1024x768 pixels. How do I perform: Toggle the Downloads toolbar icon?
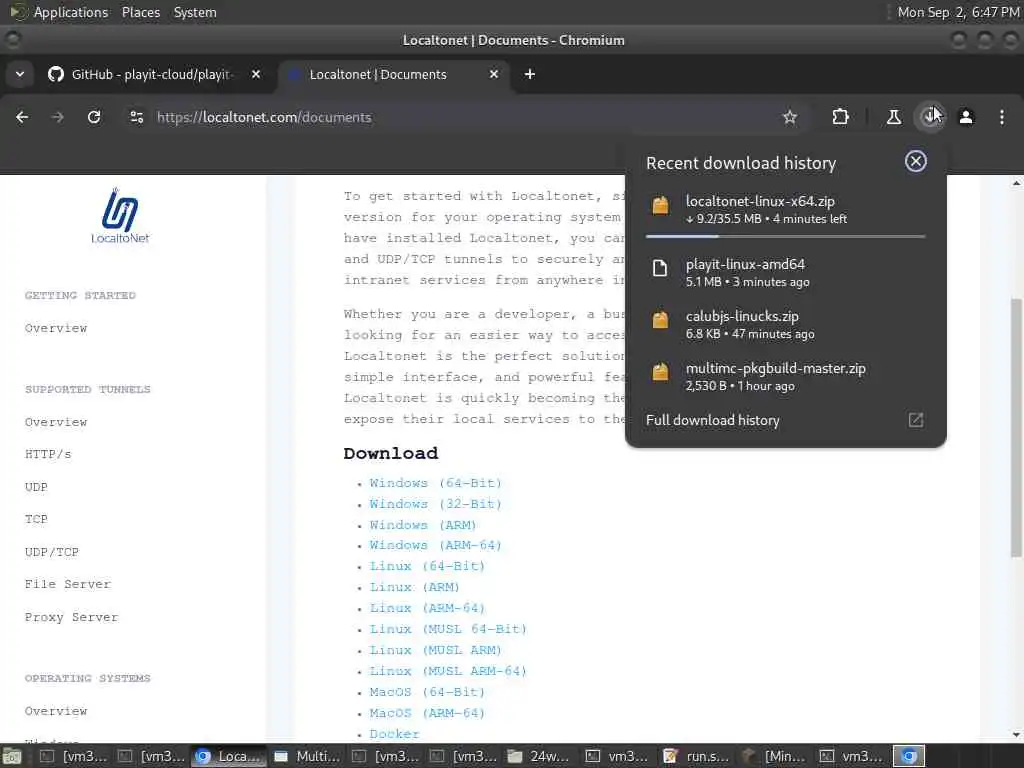[x=930, y=117]
